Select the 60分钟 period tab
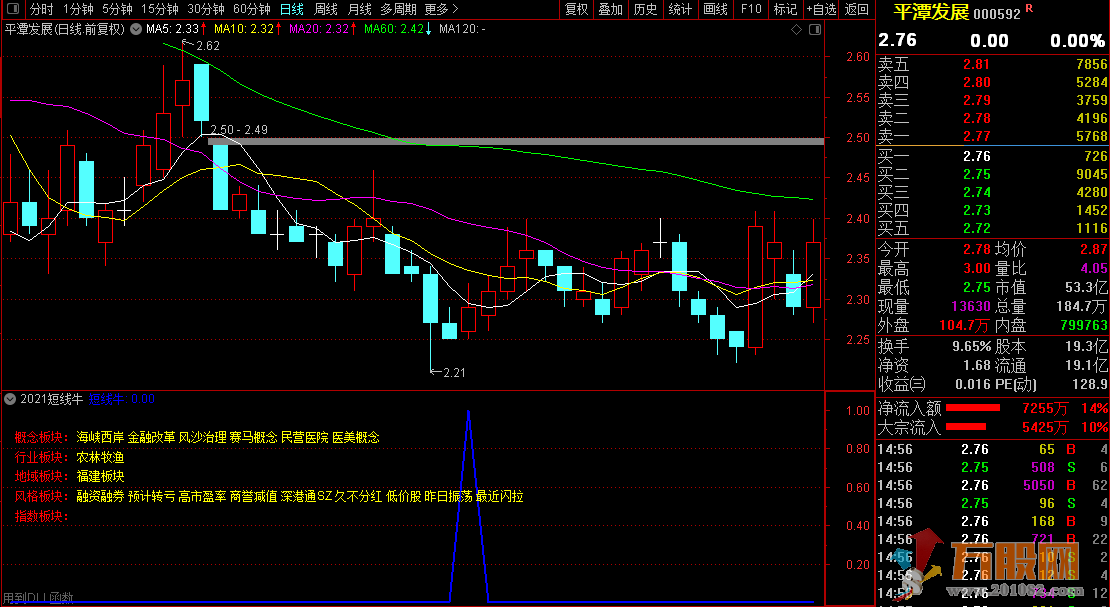Viewport: 1110px width, 607px height. 251,9
